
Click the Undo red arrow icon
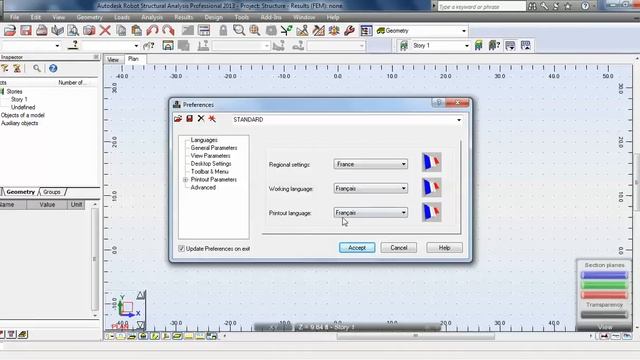coord(152,30)
